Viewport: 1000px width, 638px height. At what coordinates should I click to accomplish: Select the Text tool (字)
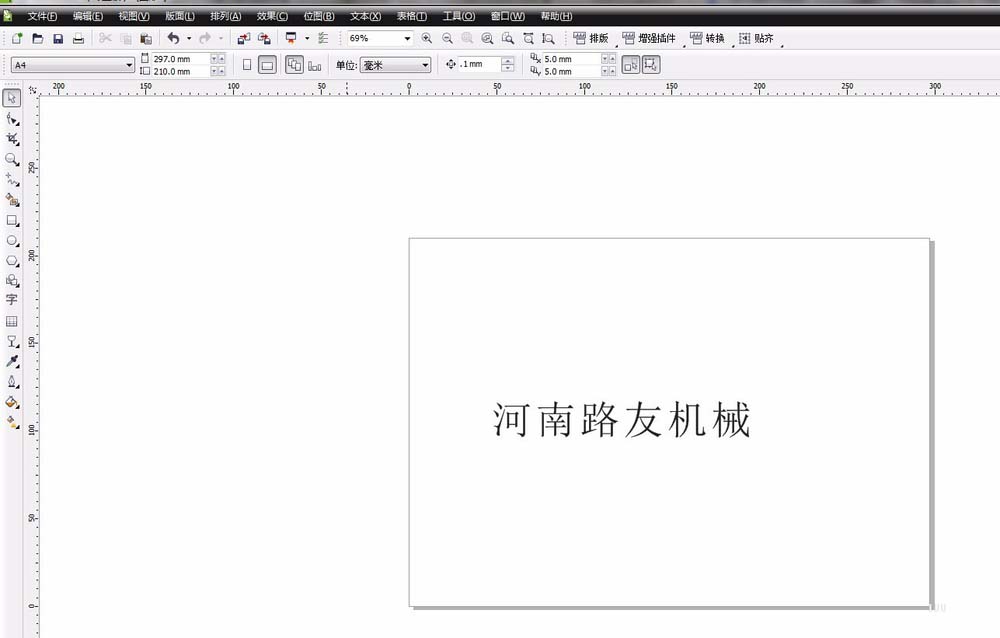11,299
